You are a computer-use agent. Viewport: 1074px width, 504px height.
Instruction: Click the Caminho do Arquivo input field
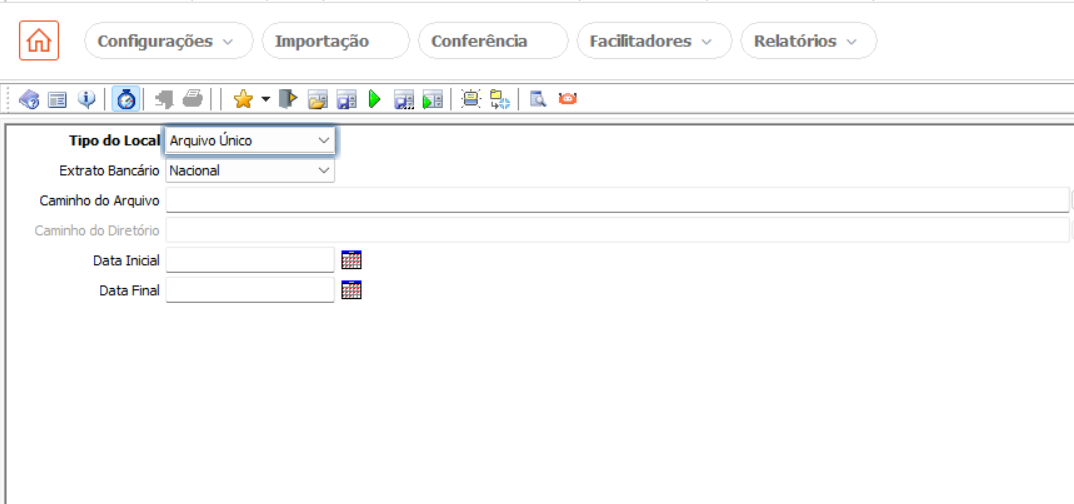(617, 201)
